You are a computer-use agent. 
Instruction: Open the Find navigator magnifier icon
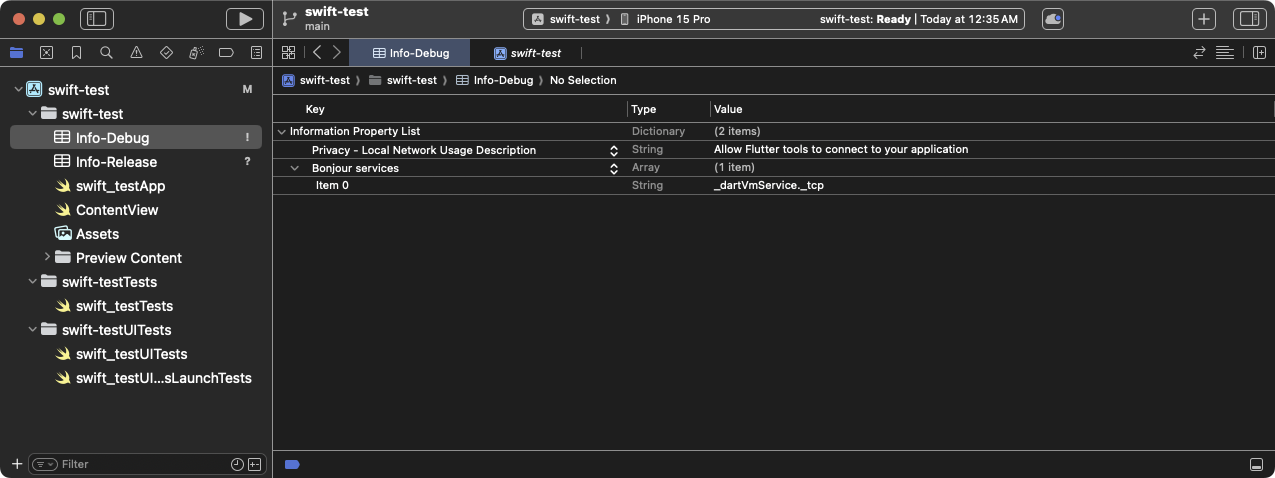[106, 53]
